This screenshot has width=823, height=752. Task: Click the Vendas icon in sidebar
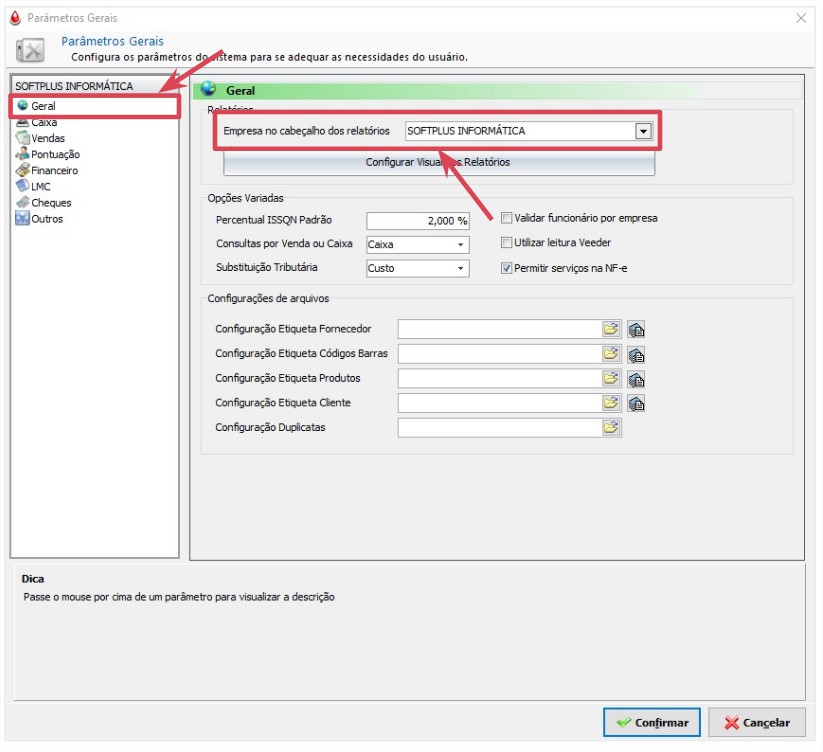(x=23, y=138)
